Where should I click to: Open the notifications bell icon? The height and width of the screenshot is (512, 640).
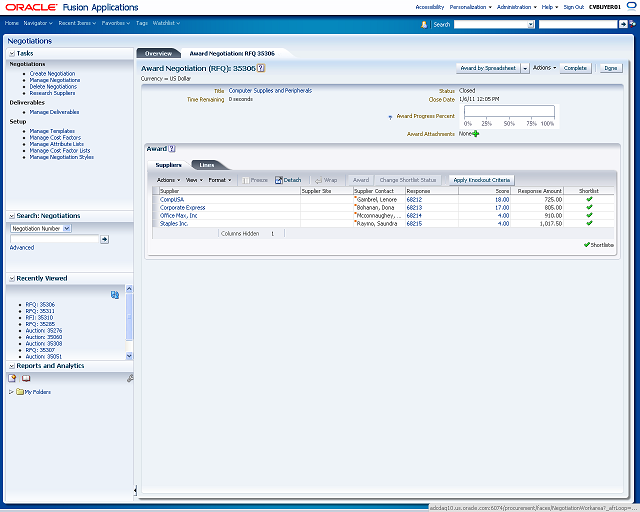click(424, 24)
